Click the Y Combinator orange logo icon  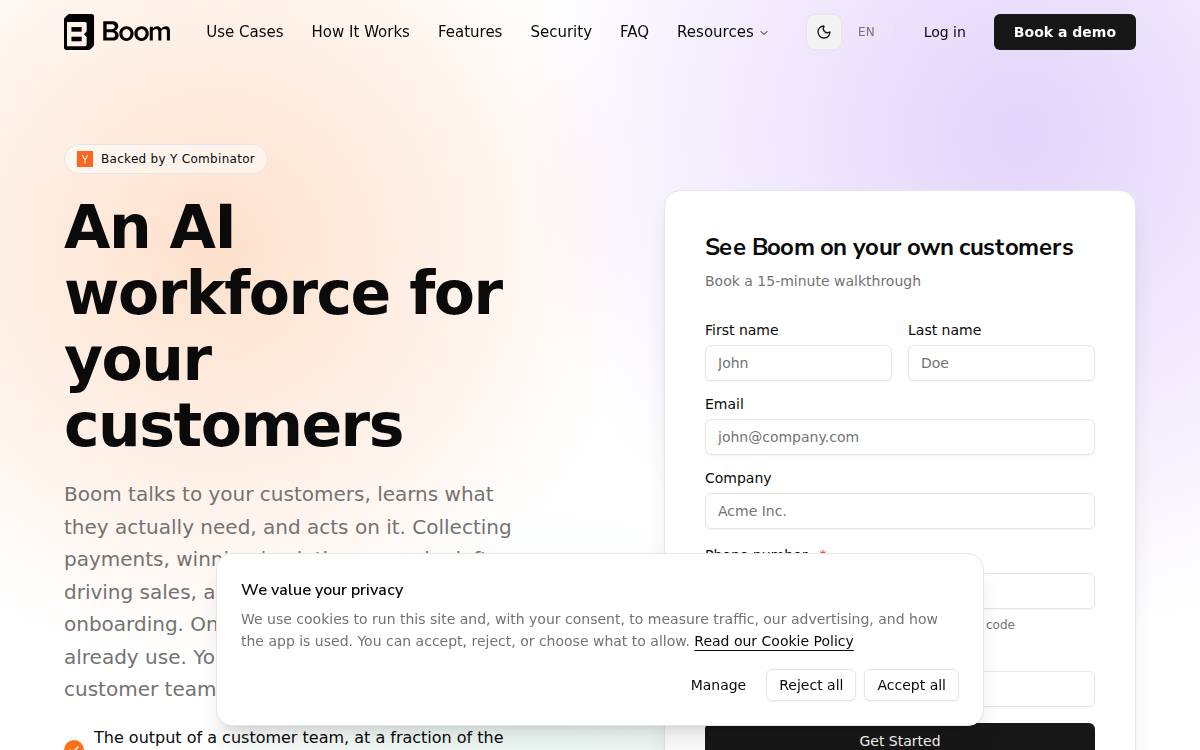(x=85, y=159)
